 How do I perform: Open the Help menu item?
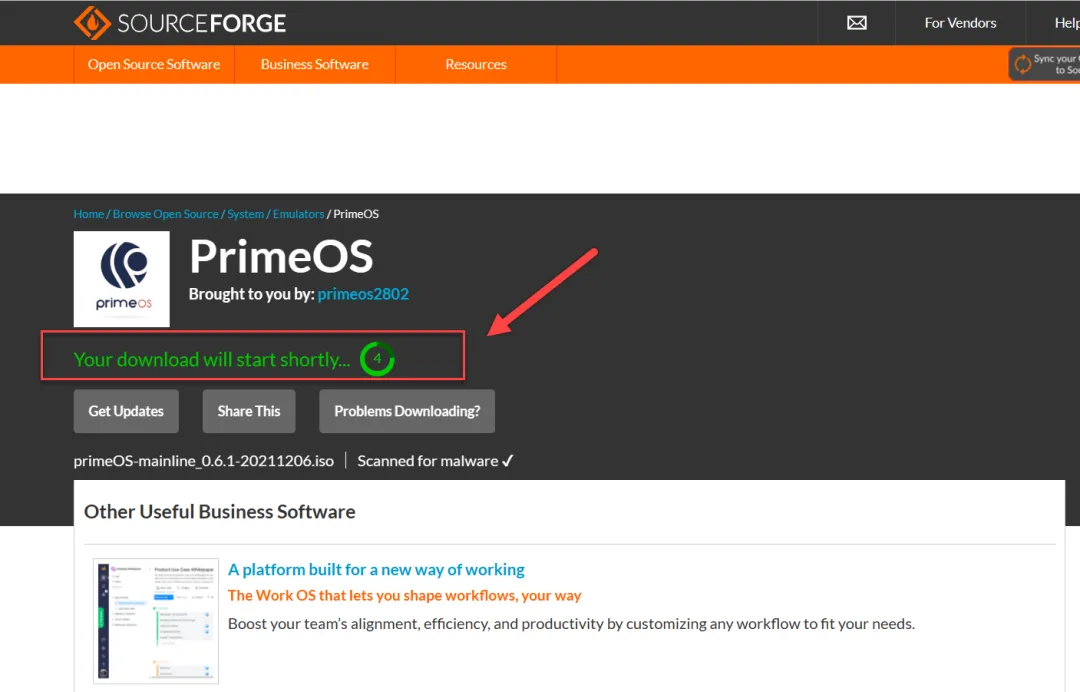1065,22
